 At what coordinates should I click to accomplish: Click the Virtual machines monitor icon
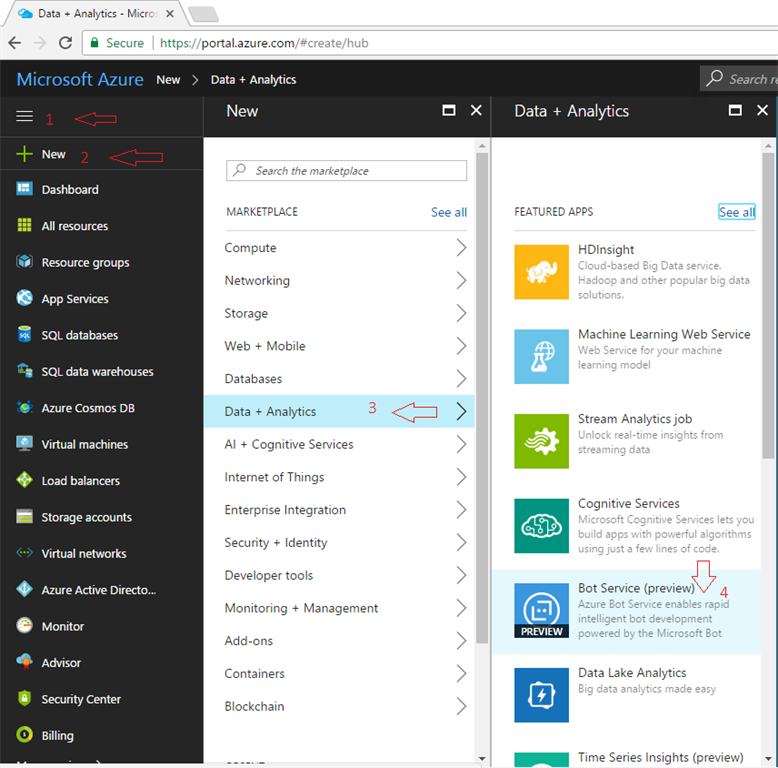24,444
